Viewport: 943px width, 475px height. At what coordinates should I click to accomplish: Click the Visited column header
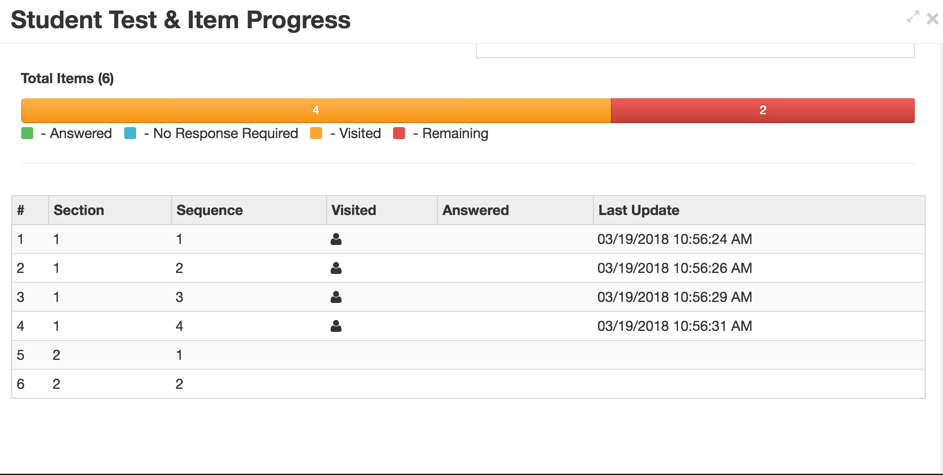click(x=353, y=210)
